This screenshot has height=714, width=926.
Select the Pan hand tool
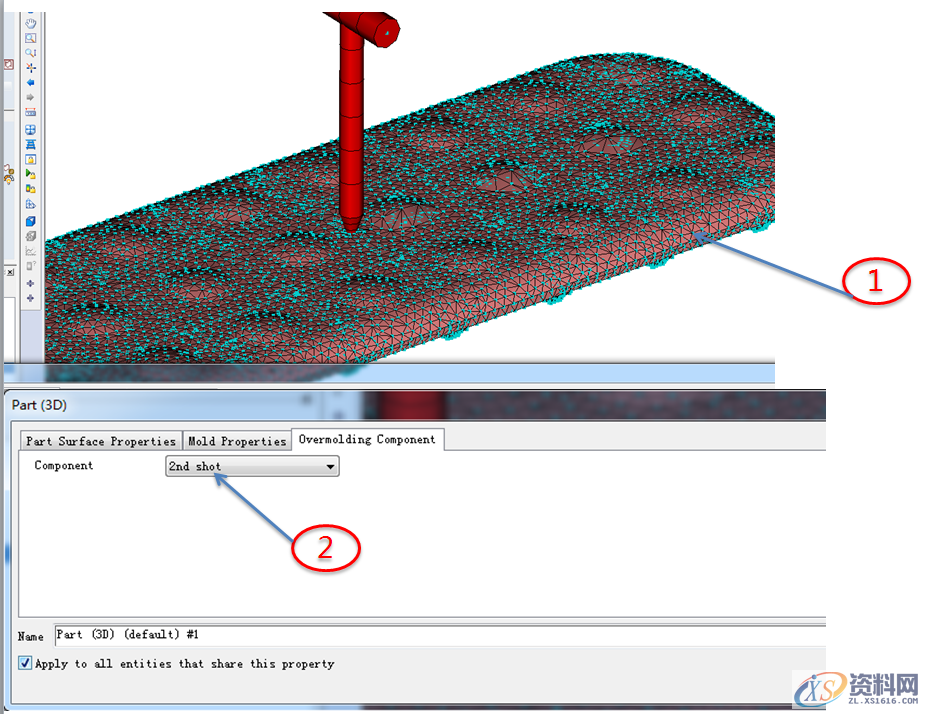tap(31, 22)
